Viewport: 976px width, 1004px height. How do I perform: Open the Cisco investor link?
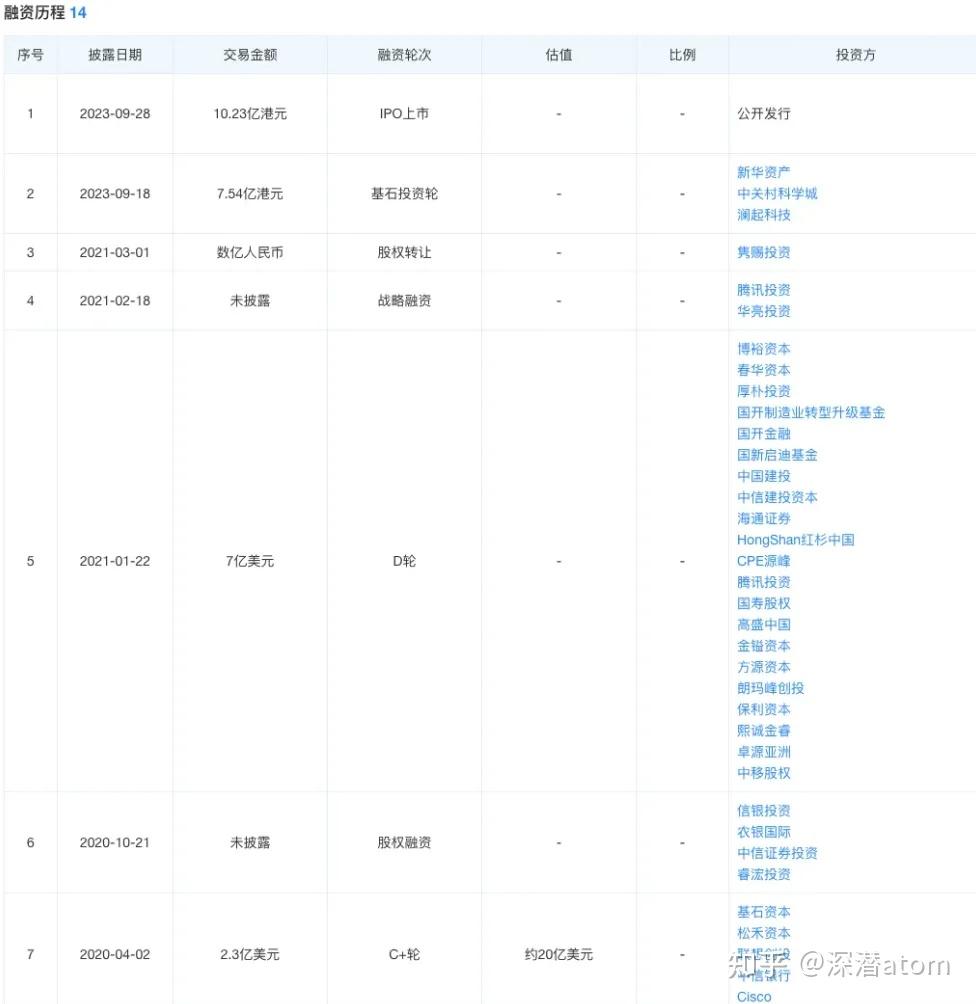click(x=754, y=996)
